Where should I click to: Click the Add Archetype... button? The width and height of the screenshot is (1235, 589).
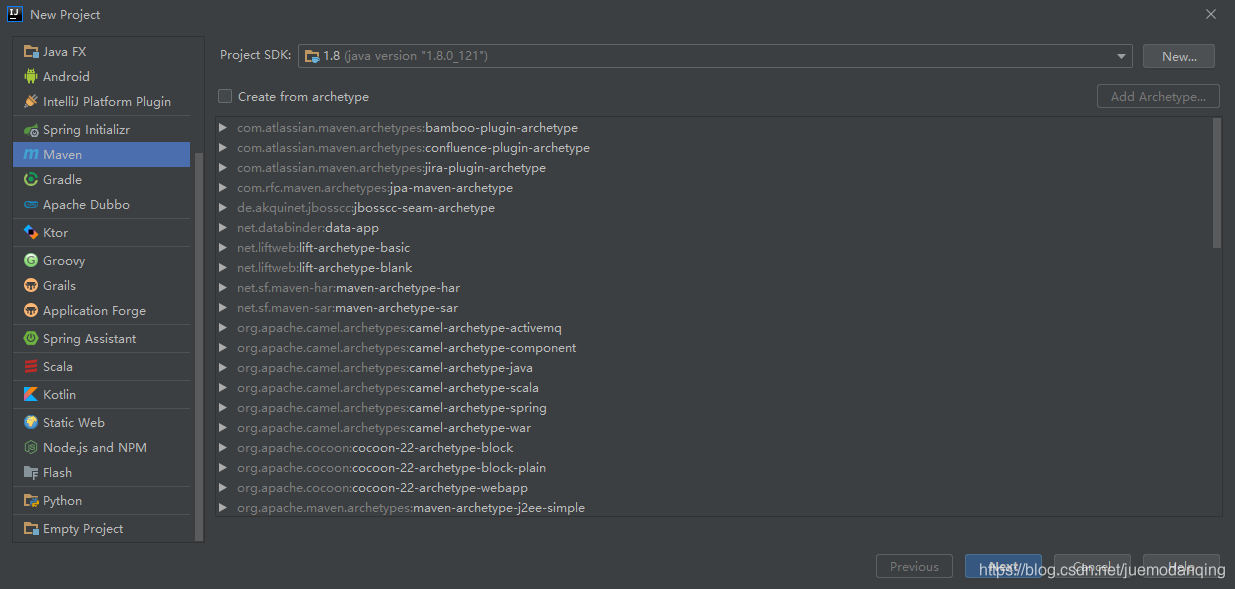(x=1158, y=97)
